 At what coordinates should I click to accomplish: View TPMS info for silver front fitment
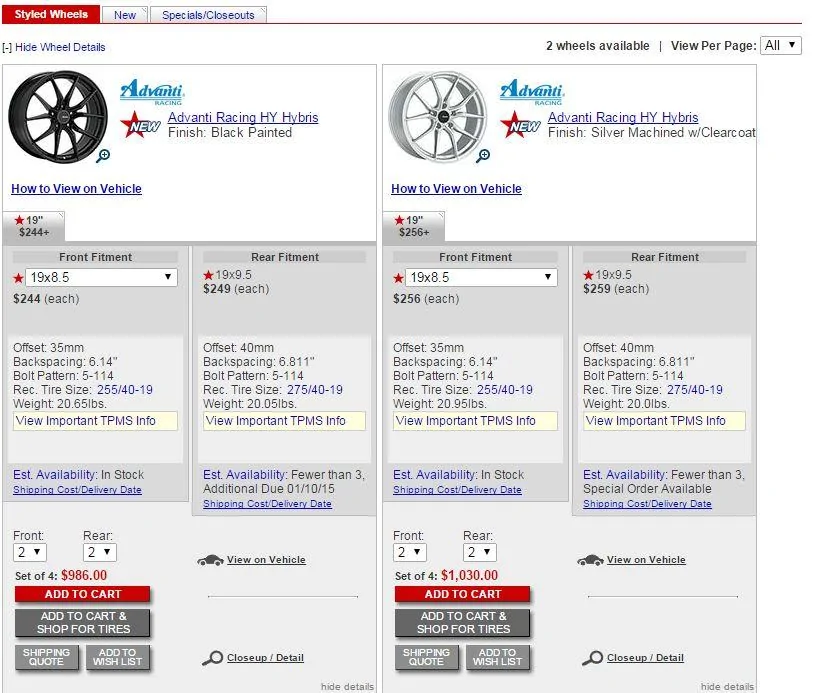point(475,421)
